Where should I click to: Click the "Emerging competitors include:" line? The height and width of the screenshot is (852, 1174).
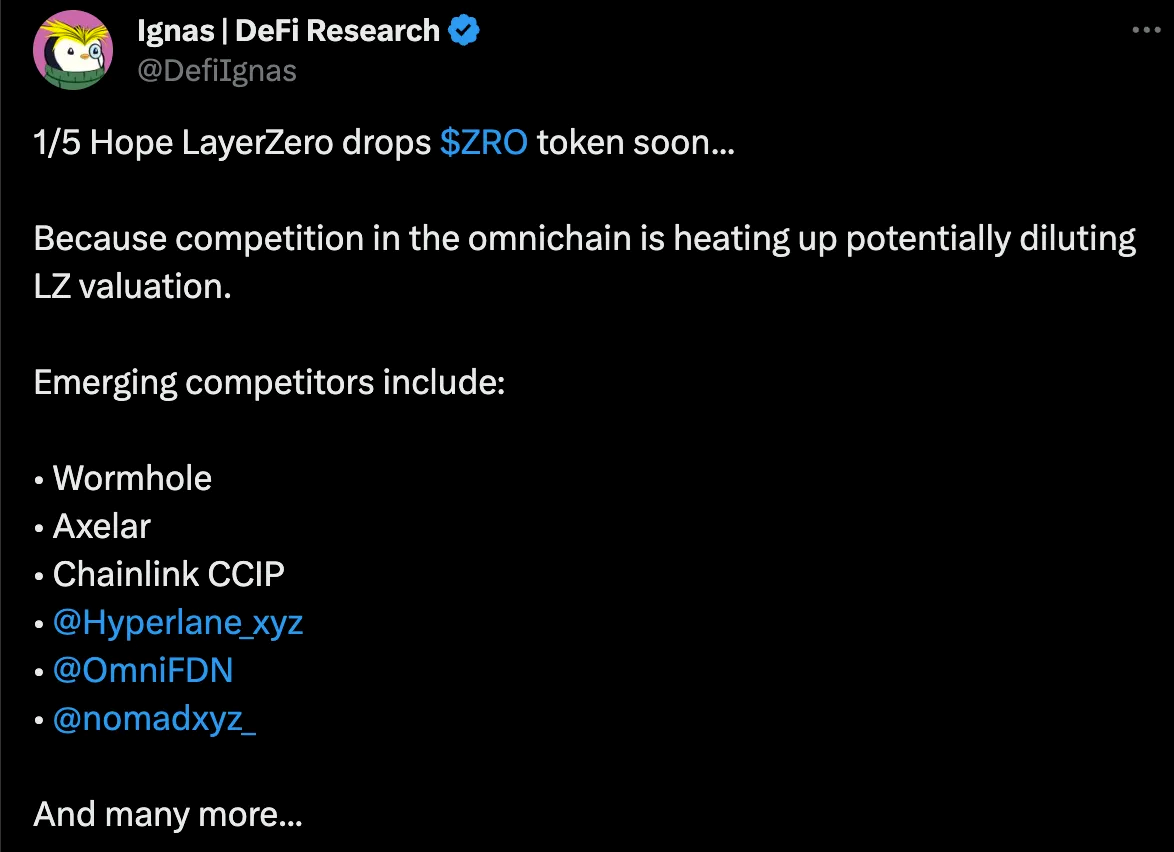pyautogui.click(x=269, y=382)
